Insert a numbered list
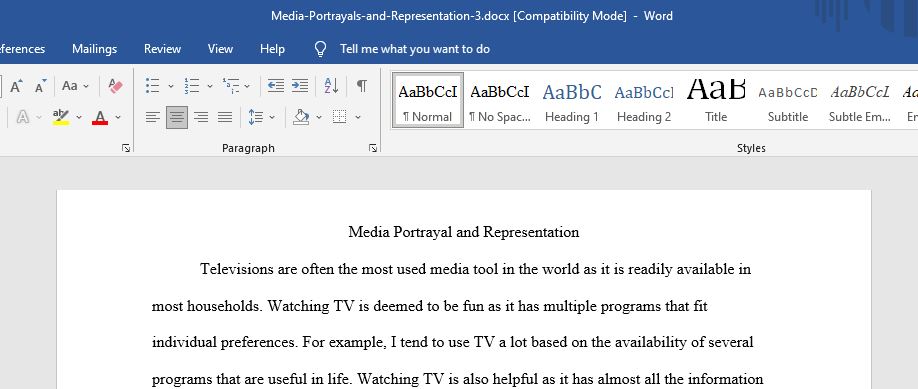Screen dimensions: 918x389 click(x=191, y=86)
